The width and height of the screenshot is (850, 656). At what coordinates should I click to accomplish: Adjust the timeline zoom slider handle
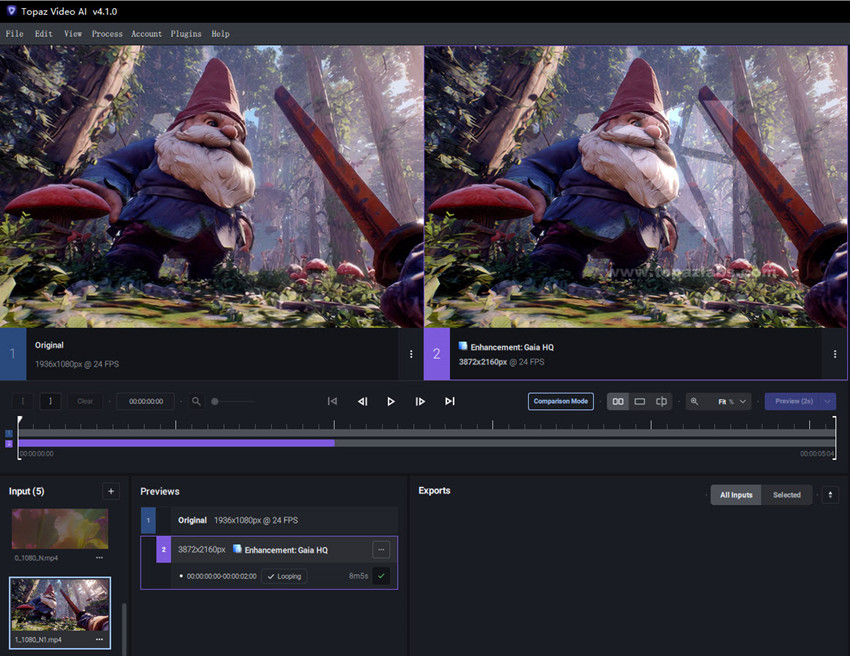[215, 402]
